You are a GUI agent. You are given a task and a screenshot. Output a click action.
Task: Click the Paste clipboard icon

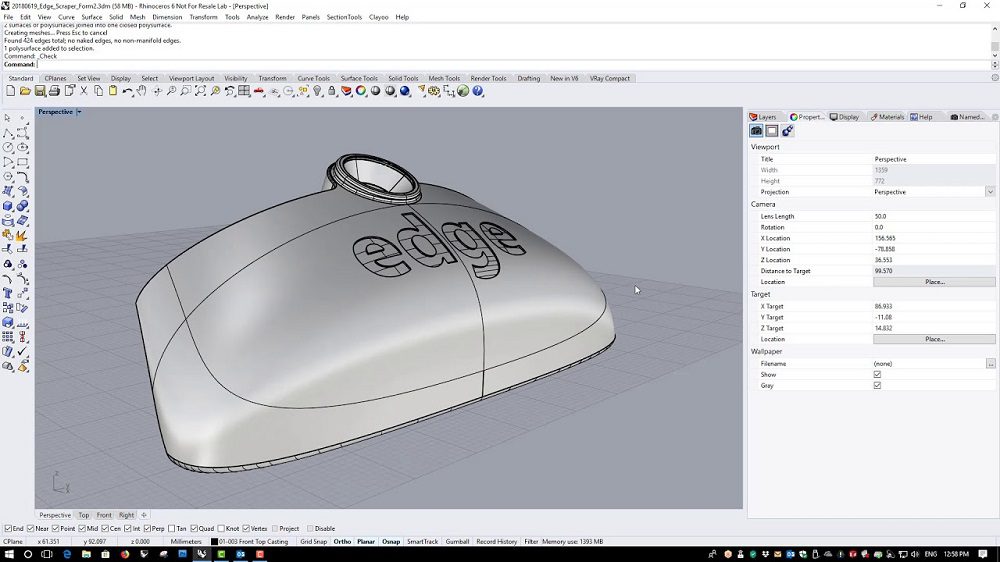[x=113, y=91]
